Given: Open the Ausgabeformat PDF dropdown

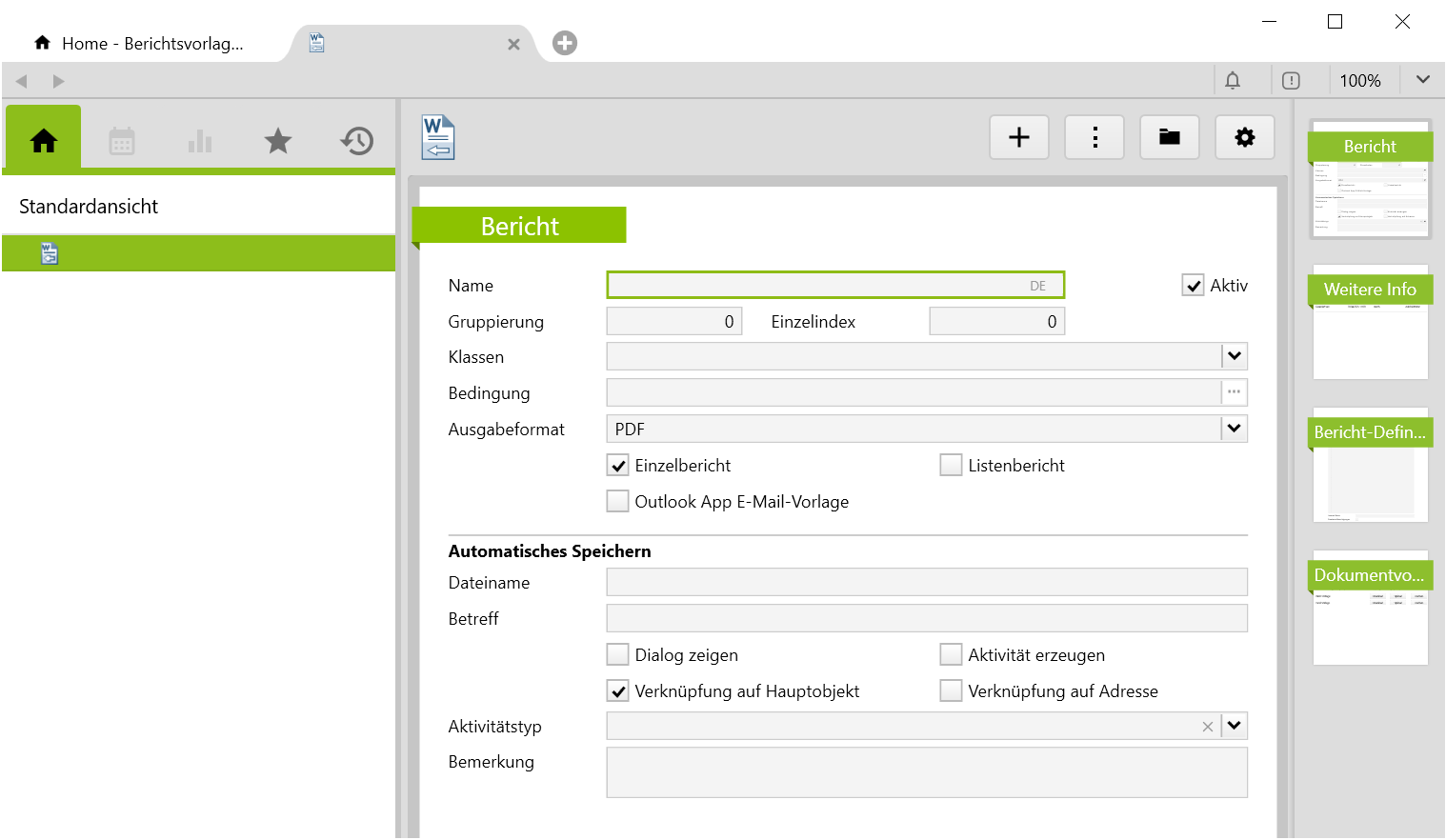Looking at the screenshot, I should (x=1235, y=430).
